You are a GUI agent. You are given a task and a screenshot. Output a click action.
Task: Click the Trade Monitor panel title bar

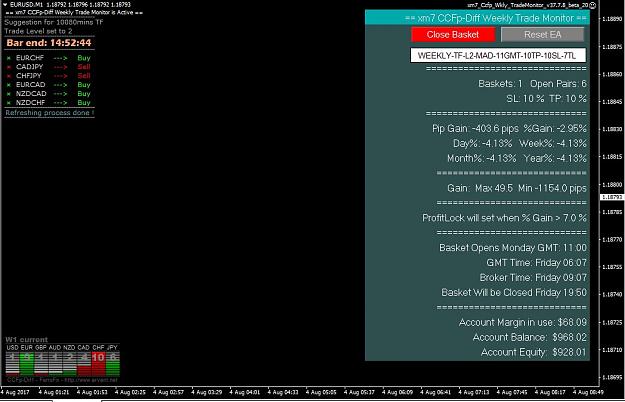point(477,18)
